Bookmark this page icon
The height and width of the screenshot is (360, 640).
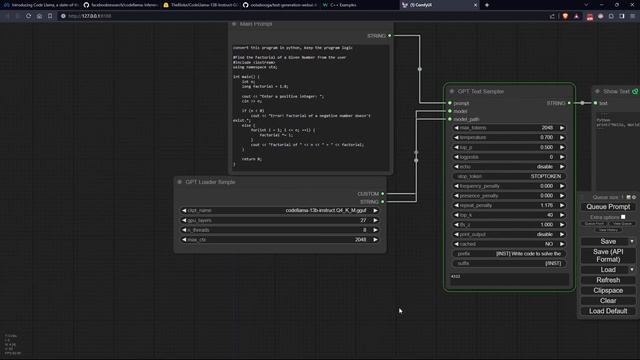point(50,16)
